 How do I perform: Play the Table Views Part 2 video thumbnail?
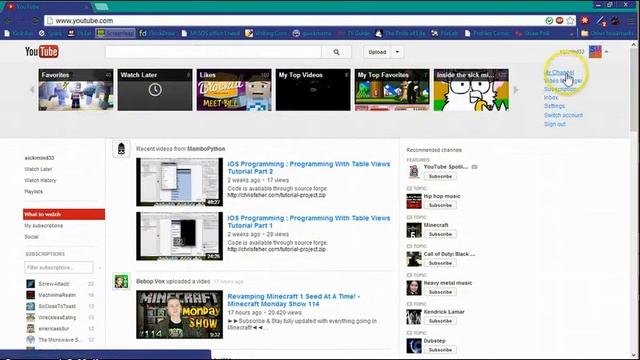pos(180,182)
